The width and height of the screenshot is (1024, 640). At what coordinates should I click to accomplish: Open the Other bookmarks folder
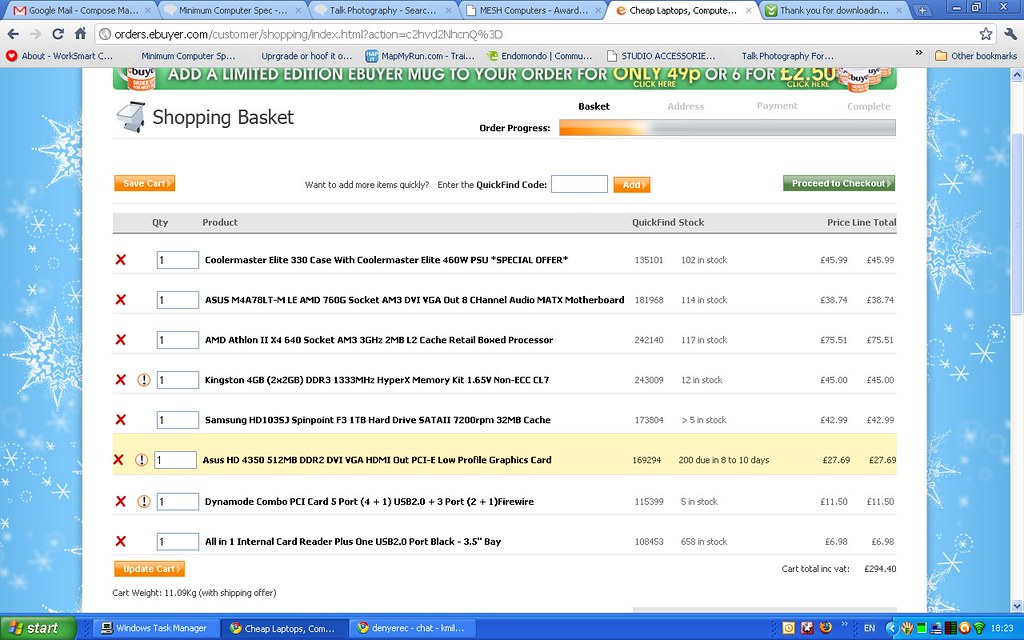click(x=976, y=56)
